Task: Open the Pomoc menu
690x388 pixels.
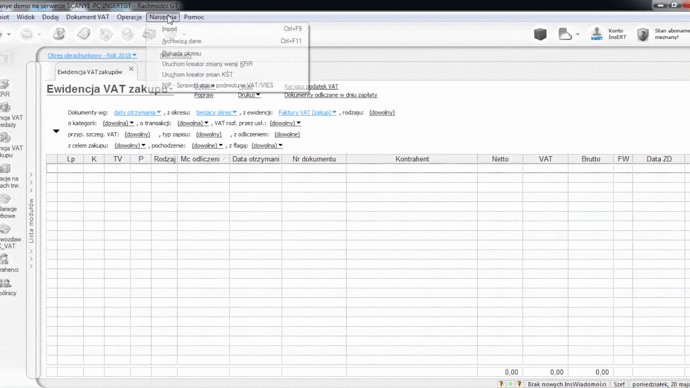Action: (194, 17)
